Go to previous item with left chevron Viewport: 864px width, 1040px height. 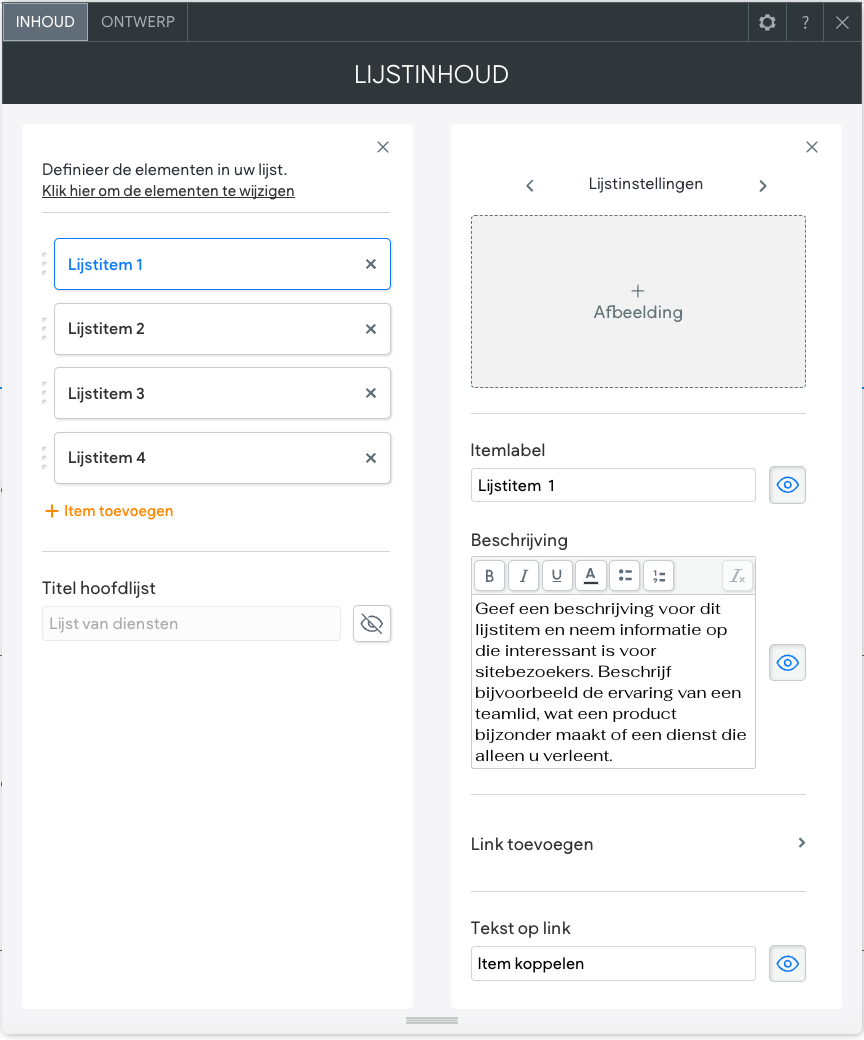tap(530, 185)
